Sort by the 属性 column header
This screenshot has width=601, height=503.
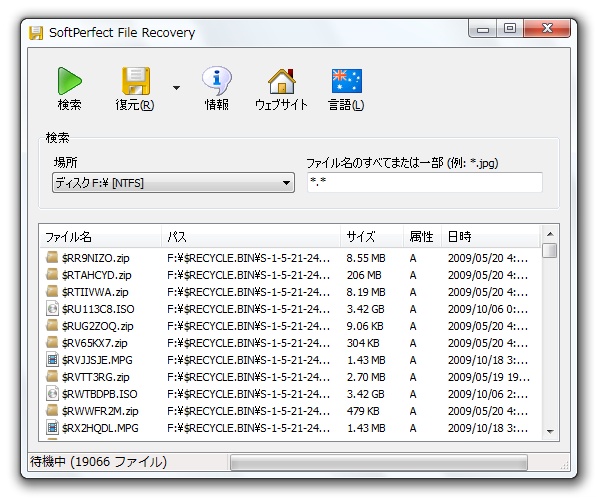[422, 237]
